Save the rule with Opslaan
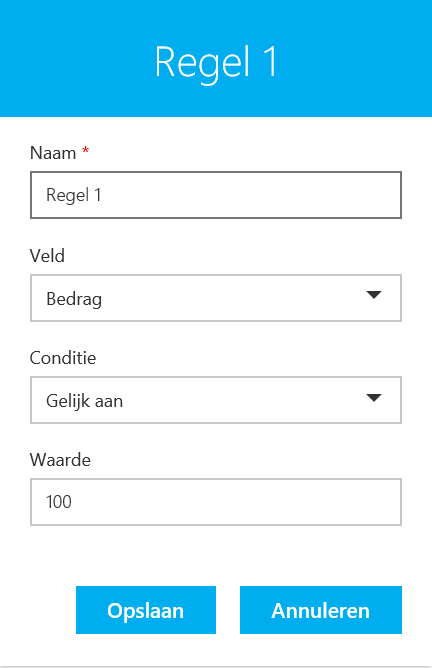This screenshot has height=668, width=432. click(146, 610)
